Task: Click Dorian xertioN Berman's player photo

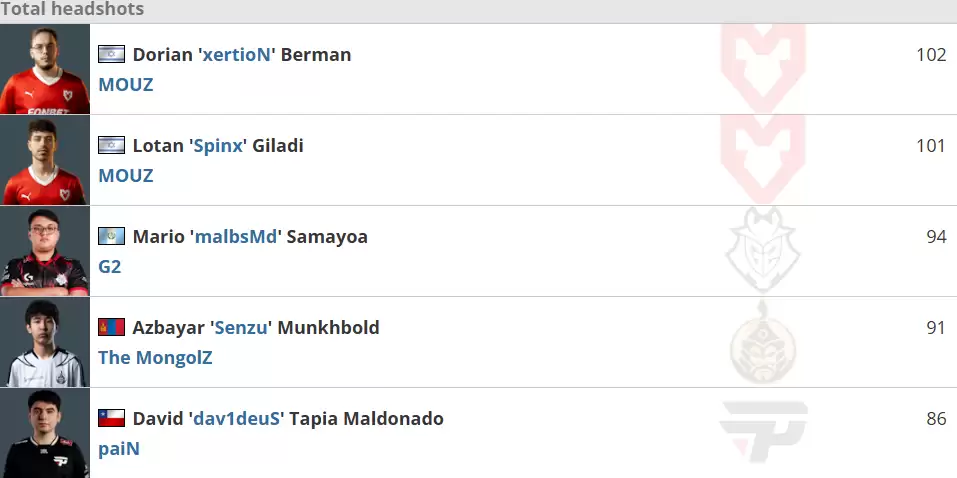Action: click(45, 69)
